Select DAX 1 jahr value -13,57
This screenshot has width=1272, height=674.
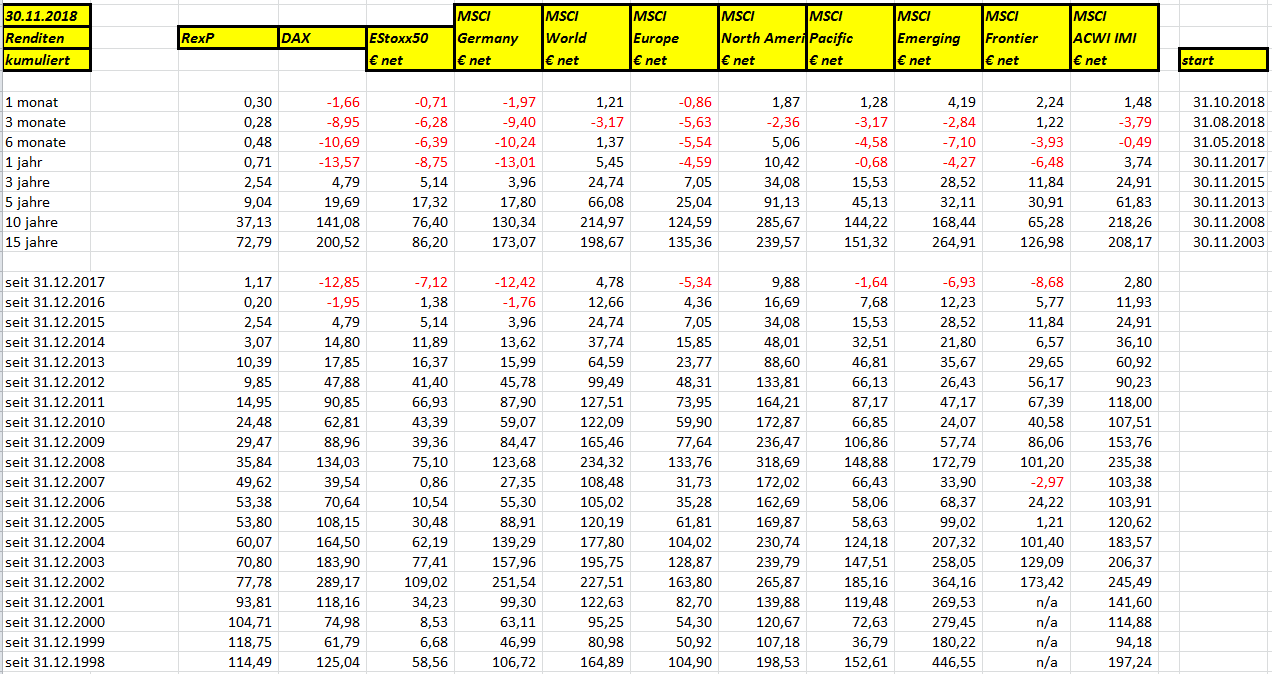click(338, 162)
